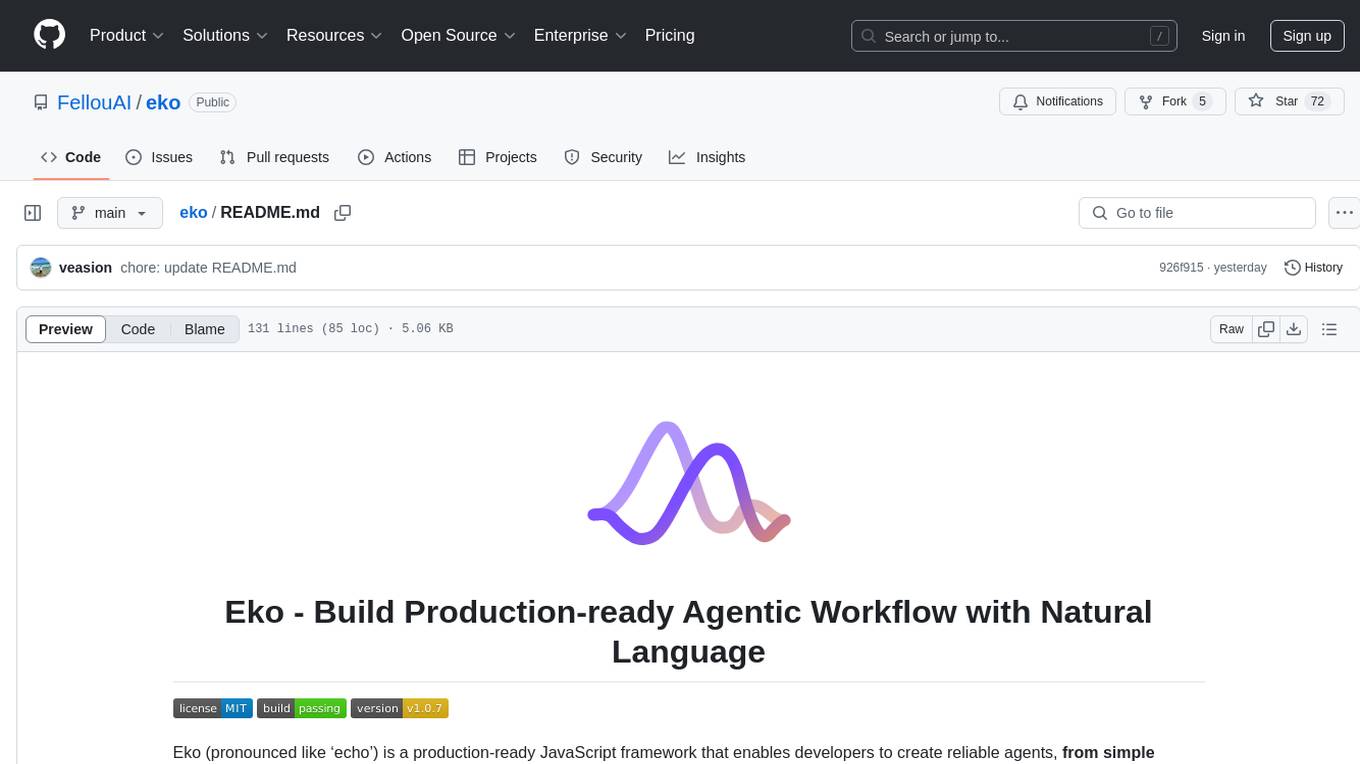Image resolution: width=1360 pixels, height=764 pixels.
Task: Switch to the Pull requests tab
Action: tap(274, 157)
